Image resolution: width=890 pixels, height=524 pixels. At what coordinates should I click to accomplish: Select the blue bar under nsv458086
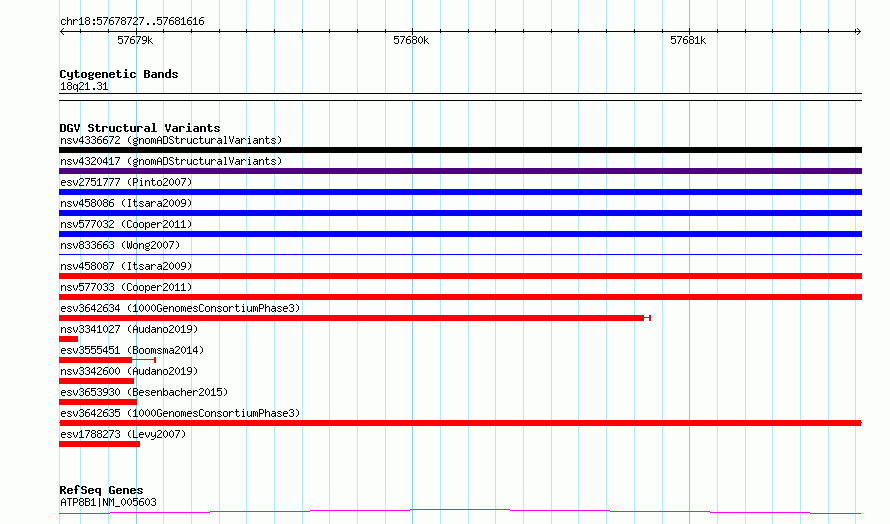460,213
